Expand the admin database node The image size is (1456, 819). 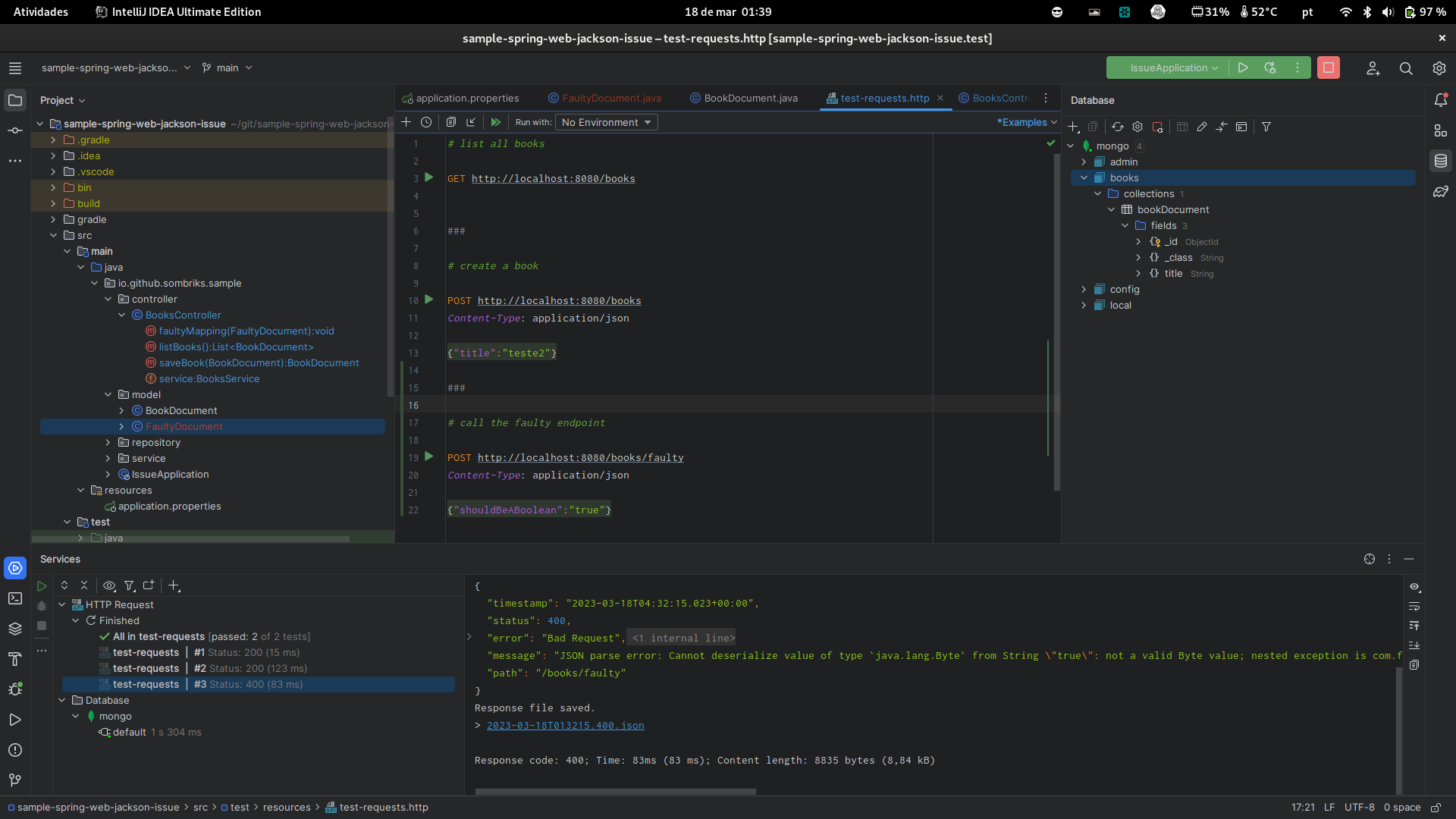pyautogui.click(x=1084, y=162)
